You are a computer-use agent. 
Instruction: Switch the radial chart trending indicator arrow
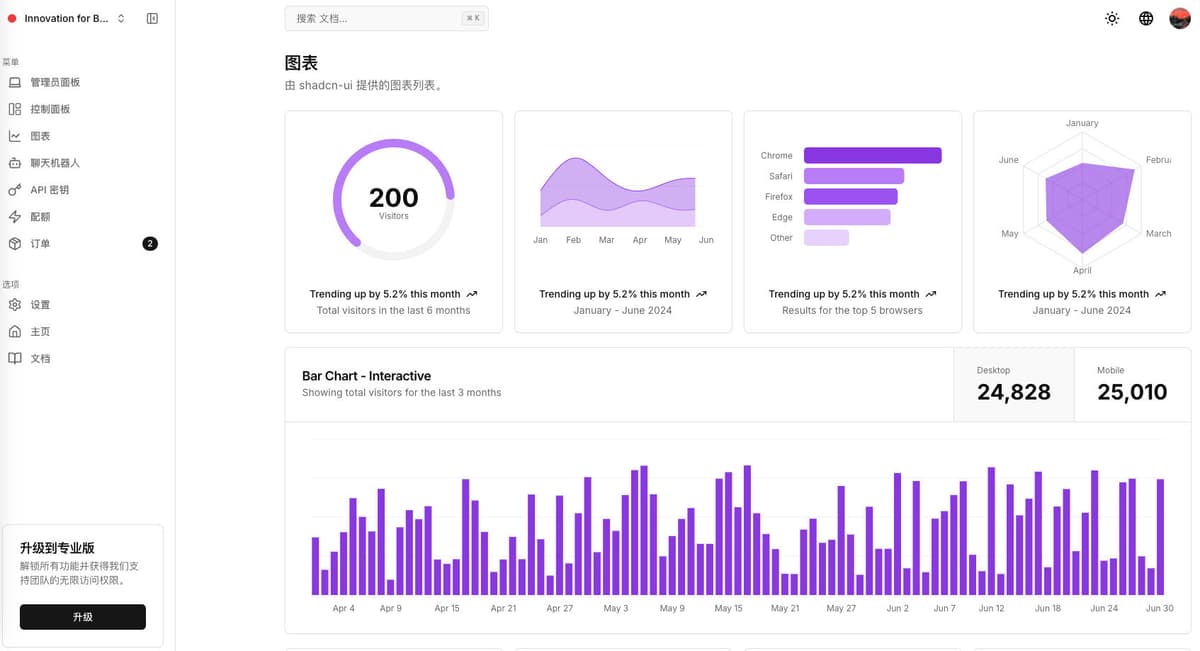point(473,294)
